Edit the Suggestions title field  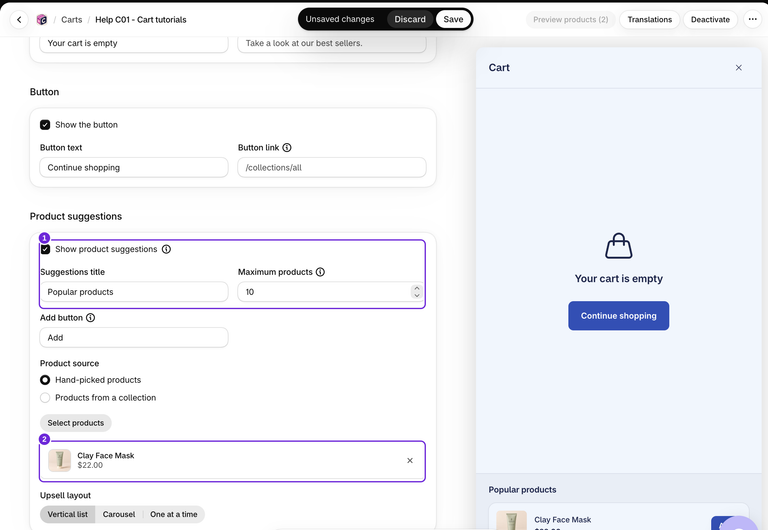(x=134, y=292)
